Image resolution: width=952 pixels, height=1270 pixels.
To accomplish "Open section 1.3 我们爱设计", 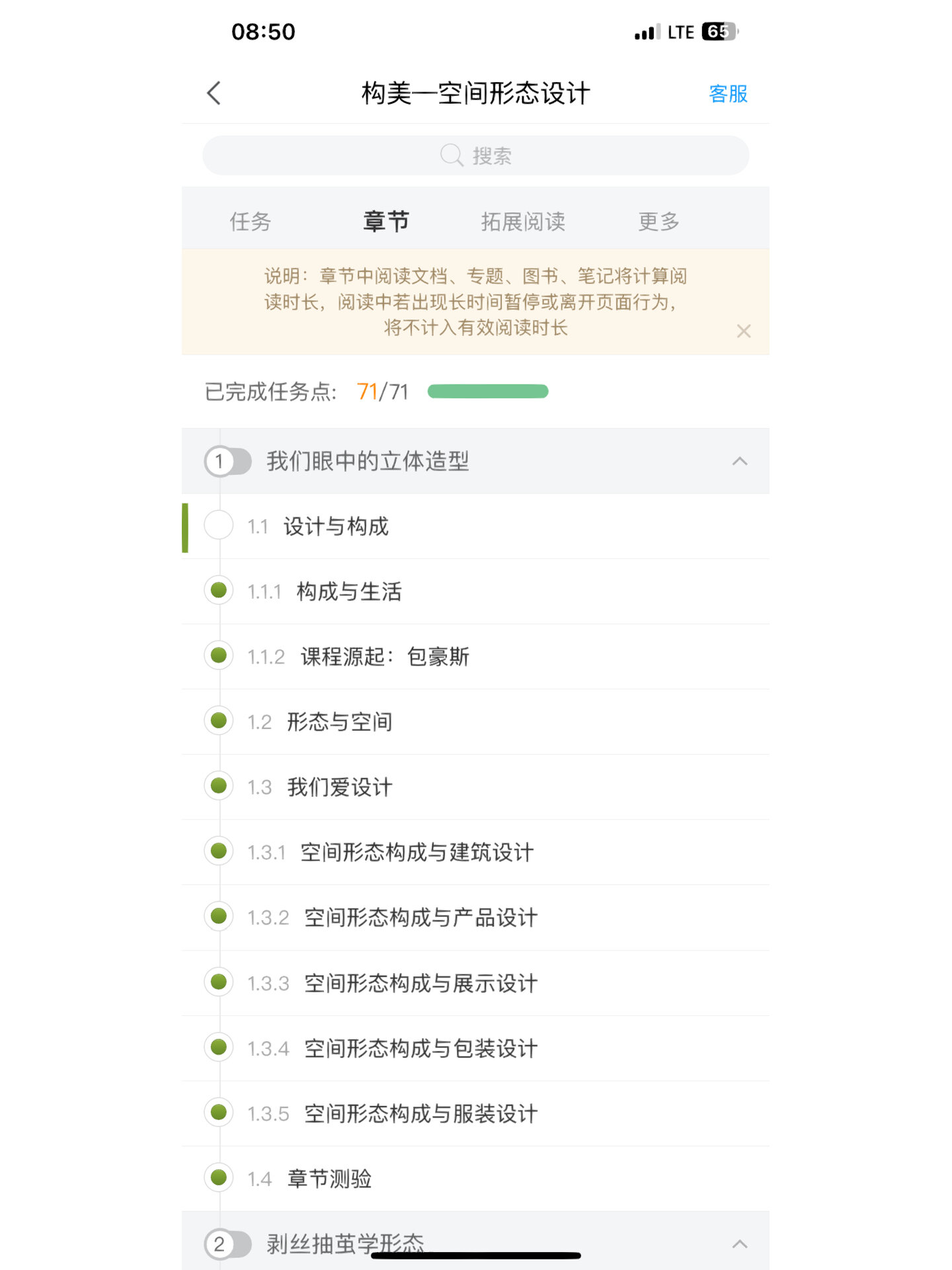I will coord(475,787).
